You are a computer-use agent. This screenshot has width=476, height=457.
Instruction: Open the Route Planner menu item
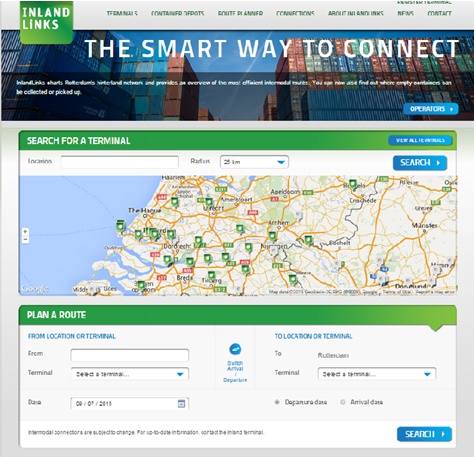coord(240,14)
